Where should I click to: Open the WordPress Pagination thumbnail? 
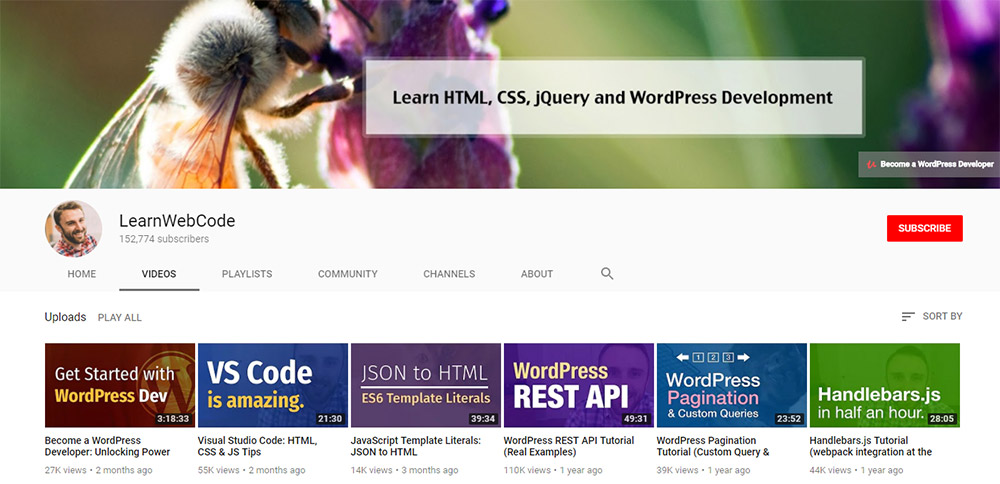click(732, 385)
